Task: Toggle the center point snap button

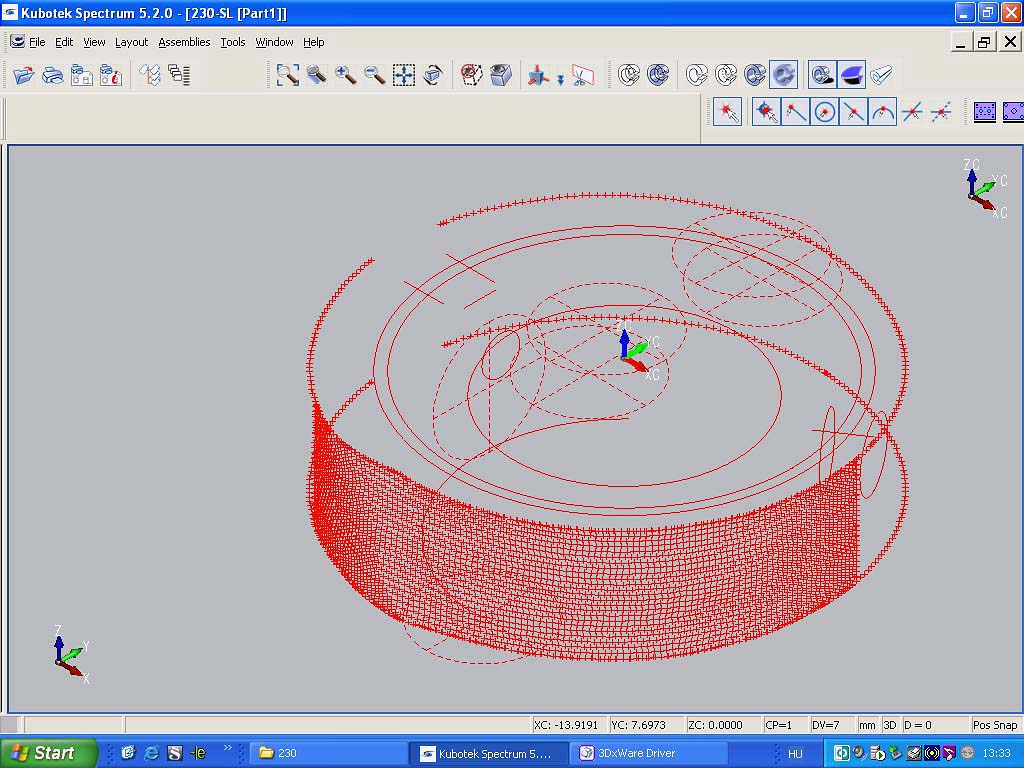Action: tap(825, 112)
